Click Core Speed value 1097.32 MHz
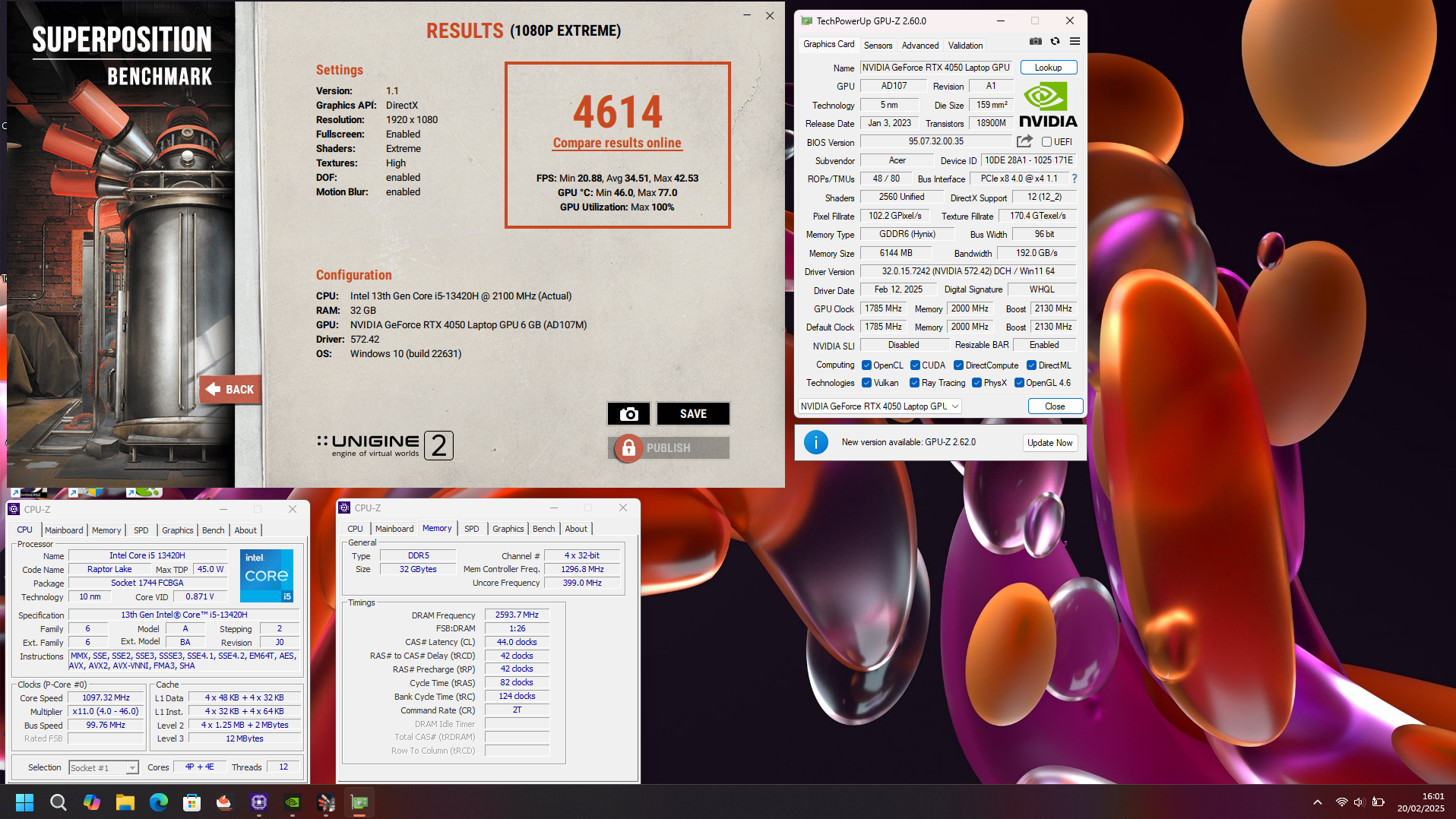1456x819 pixels. pyautogui.click(x=106, y=697)
